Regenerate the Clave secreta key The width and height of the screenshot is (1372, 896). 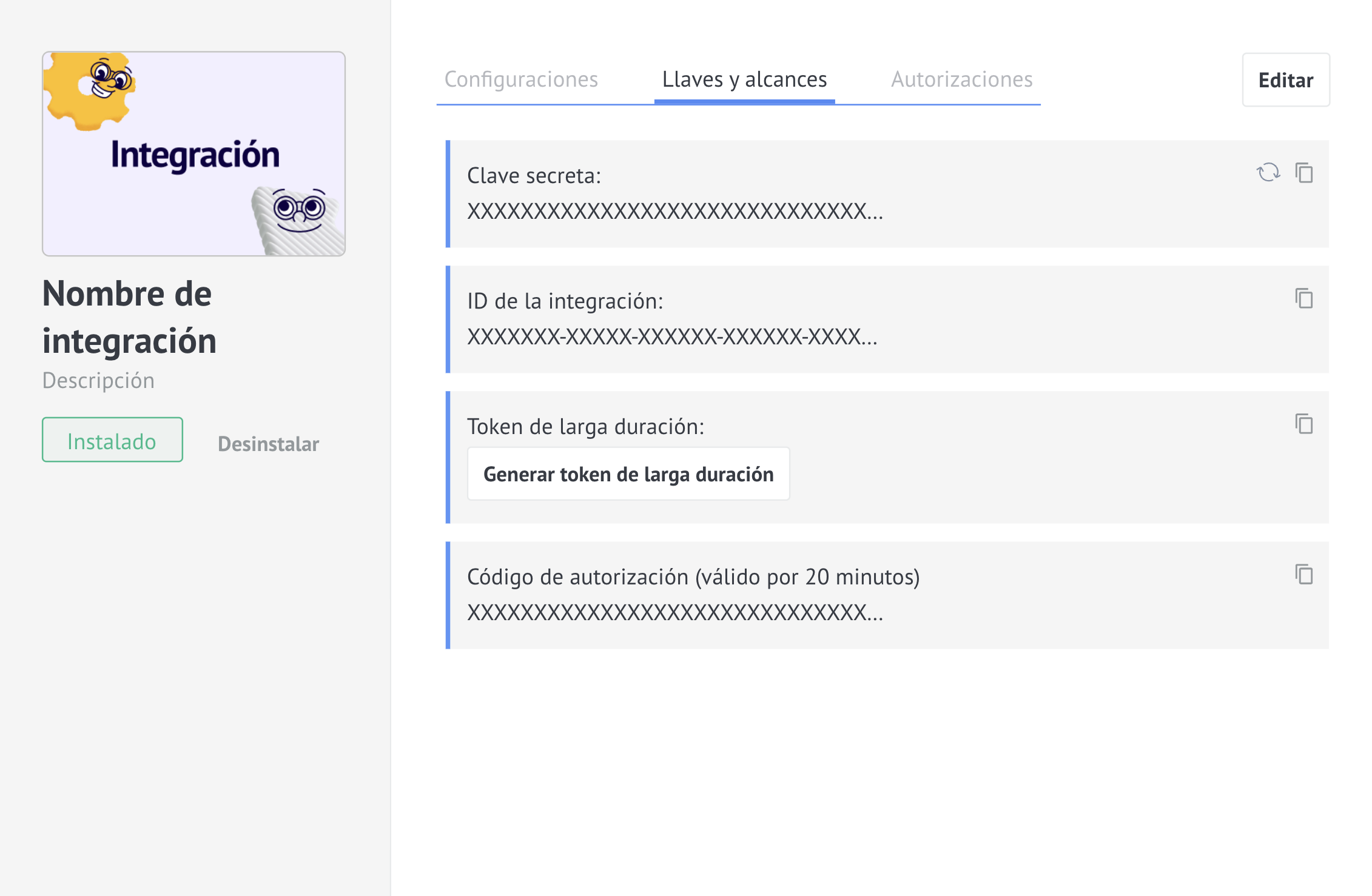coord(1268,173)
